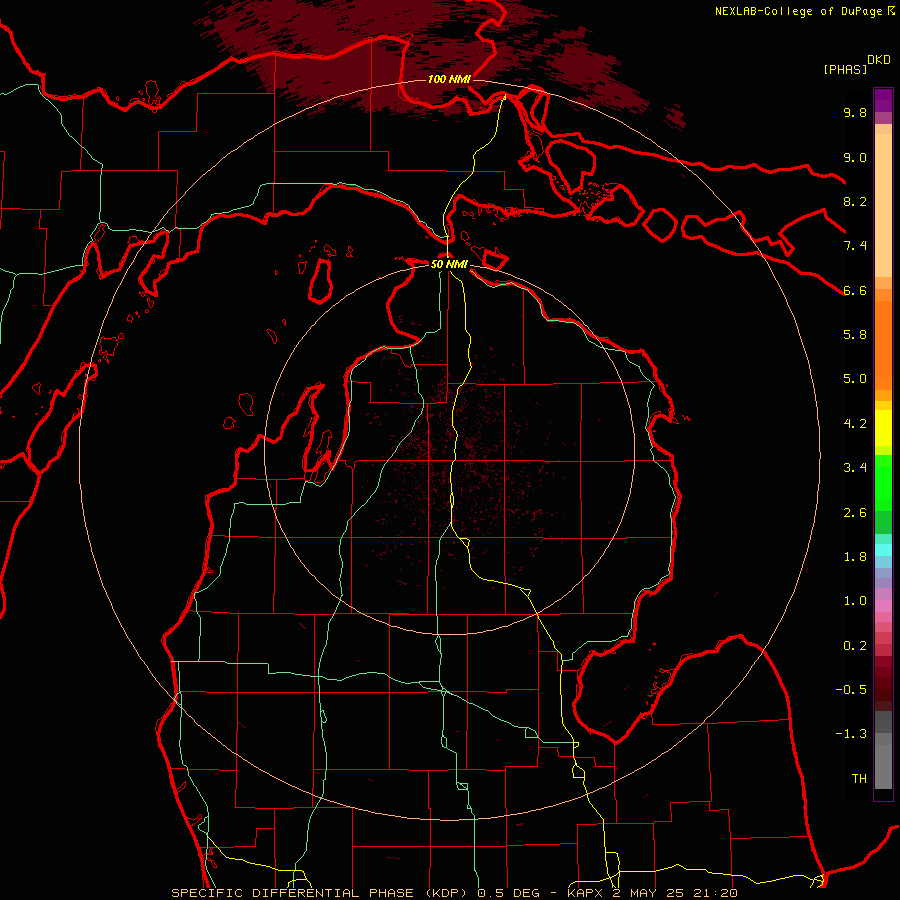Pick the orange band of the color scale
This screenshot has width=900, height=900.
point(883,346)
